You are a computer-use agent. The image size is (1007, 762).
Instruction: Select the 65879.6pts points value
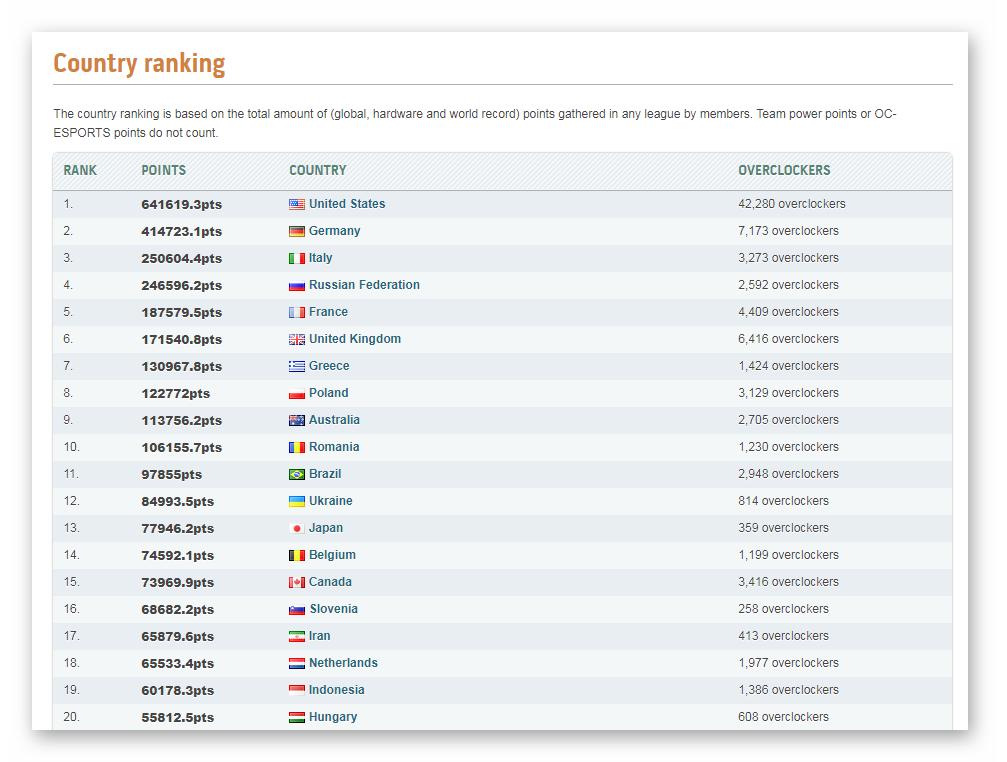point(178,636)
